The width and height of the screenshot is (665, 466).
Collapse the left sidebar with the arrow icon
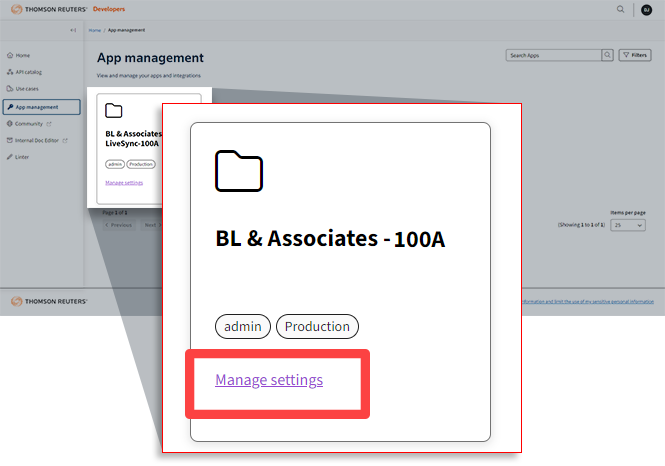73,30
